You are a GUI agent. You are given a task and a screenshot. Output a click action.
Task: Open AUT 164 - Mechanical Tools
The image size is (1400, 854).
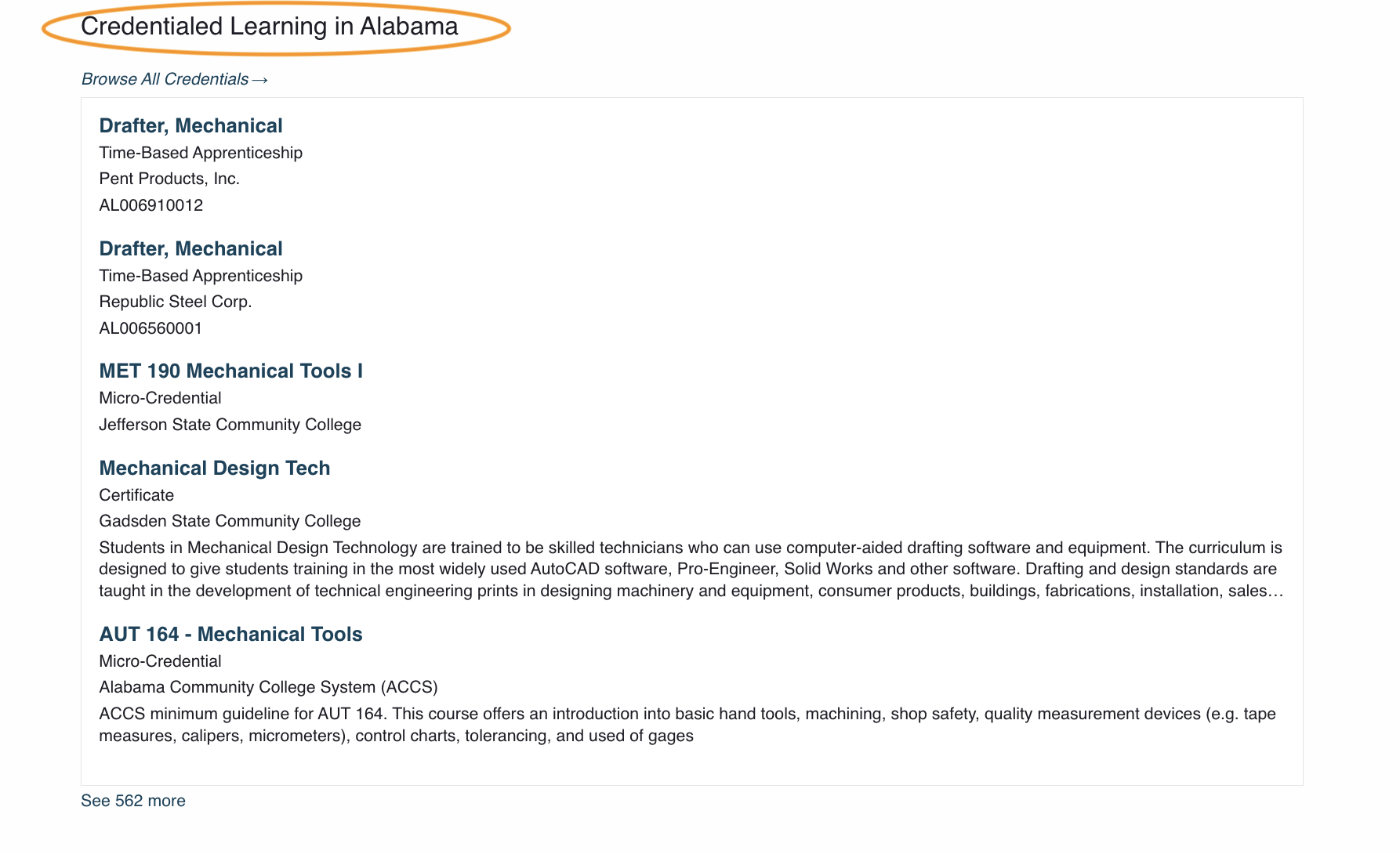[x=230, y=634]
